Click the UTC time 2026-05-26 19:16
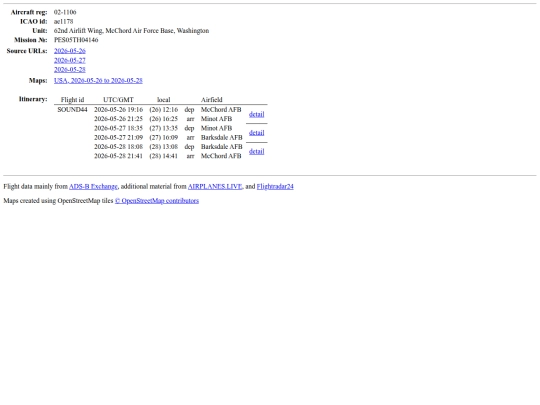Image resolution: width=540 pixels, height=405 pixels. (x=118, y=110)
